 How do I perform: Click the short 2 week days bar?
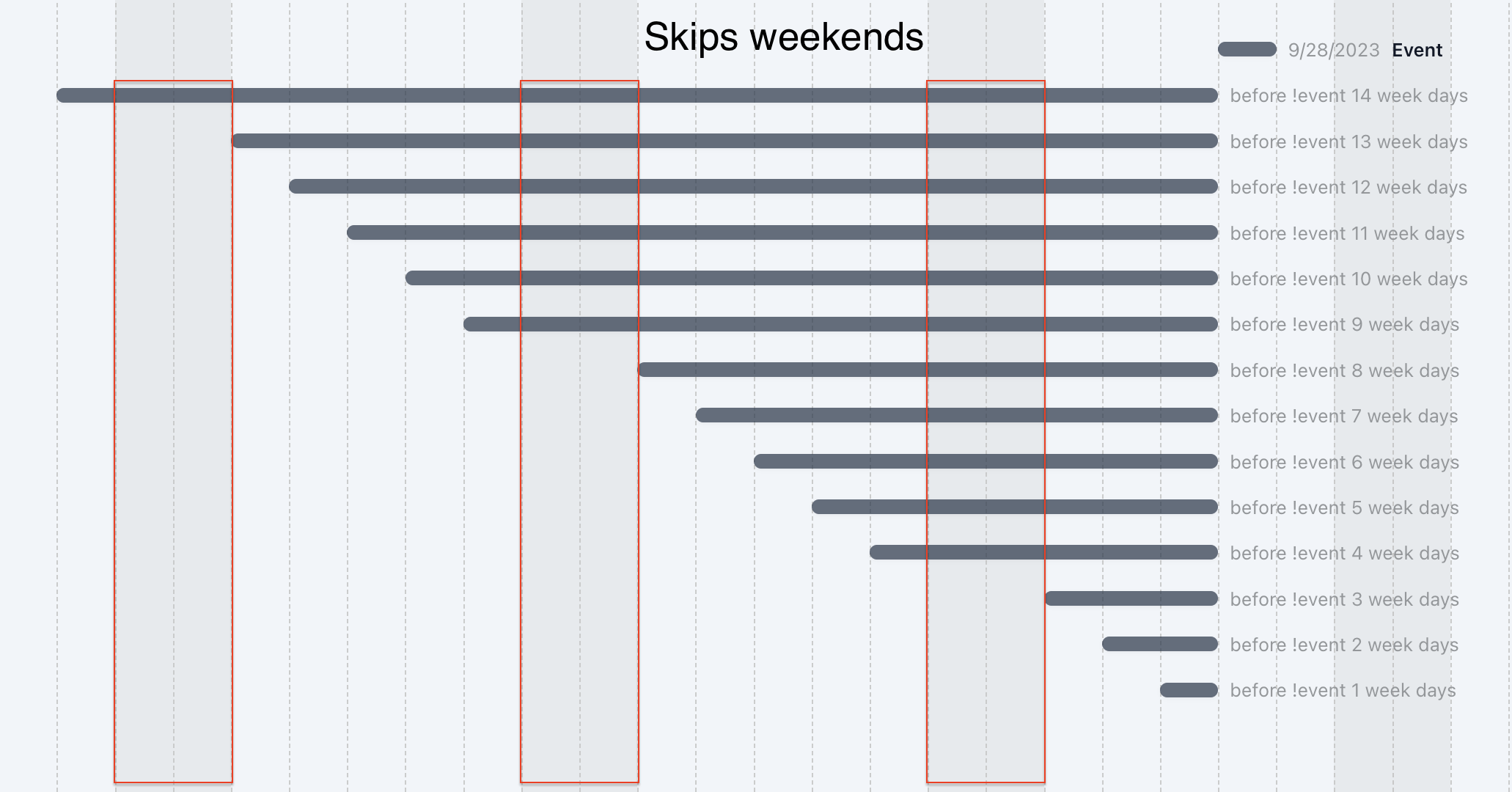1160,644
